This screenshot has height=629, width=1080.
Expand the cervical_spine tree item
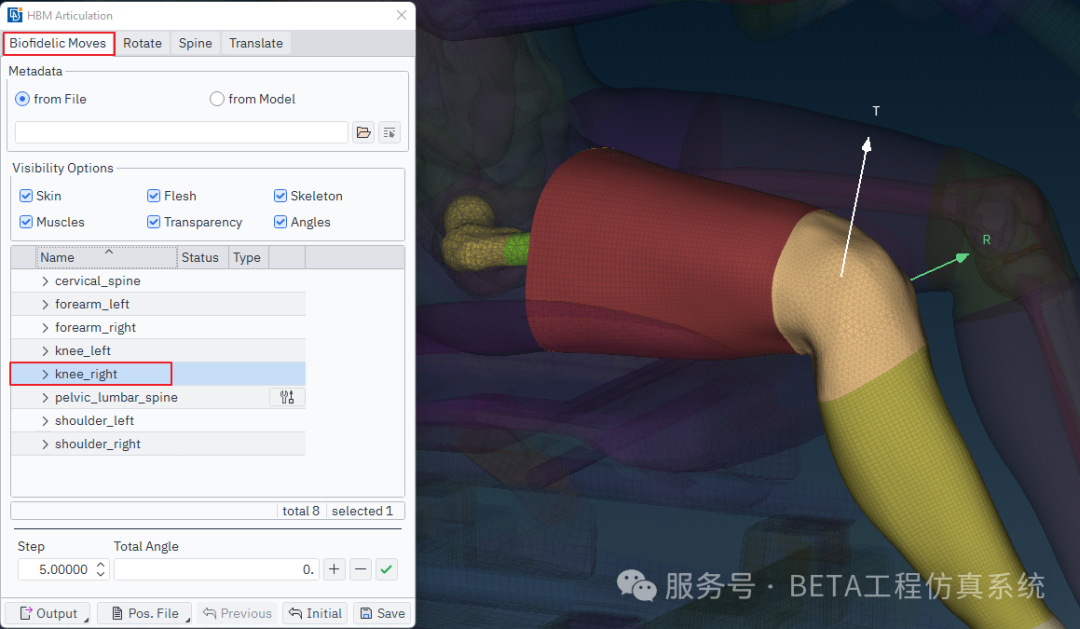(45, 281)
